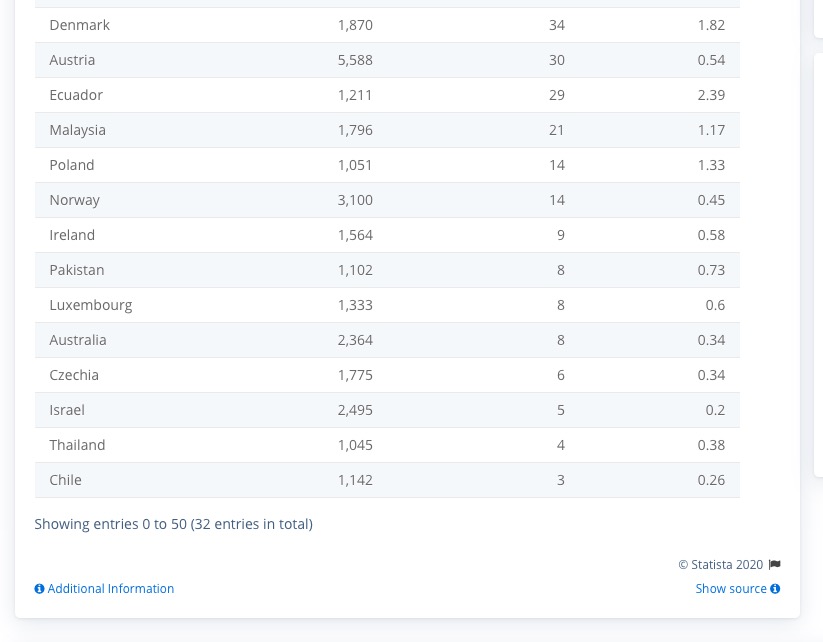
Task: Select the Malaysia table row label
Action: [77, 130]
